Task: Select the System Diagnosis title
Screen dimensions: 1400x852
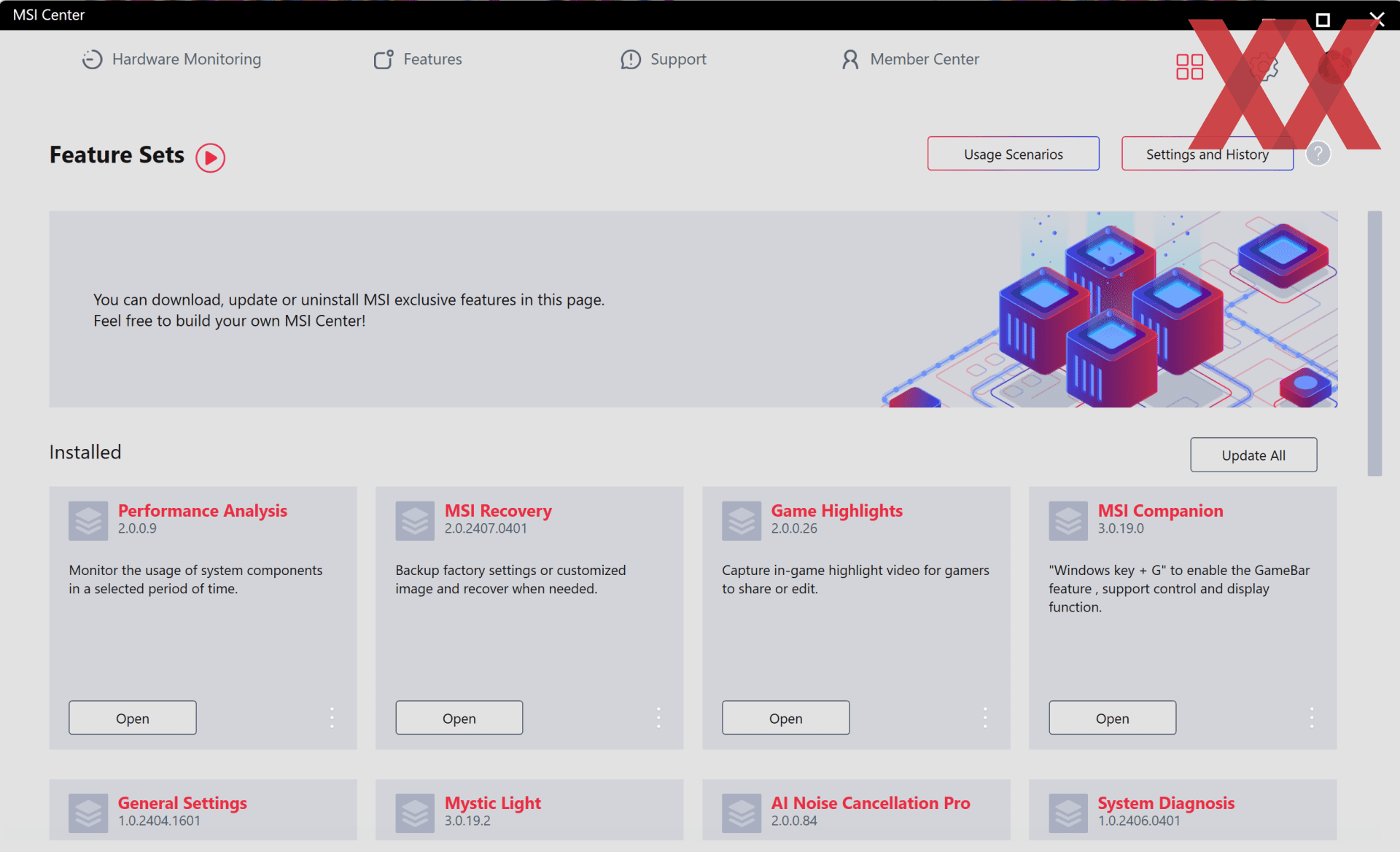Action: click(1166, 802)
